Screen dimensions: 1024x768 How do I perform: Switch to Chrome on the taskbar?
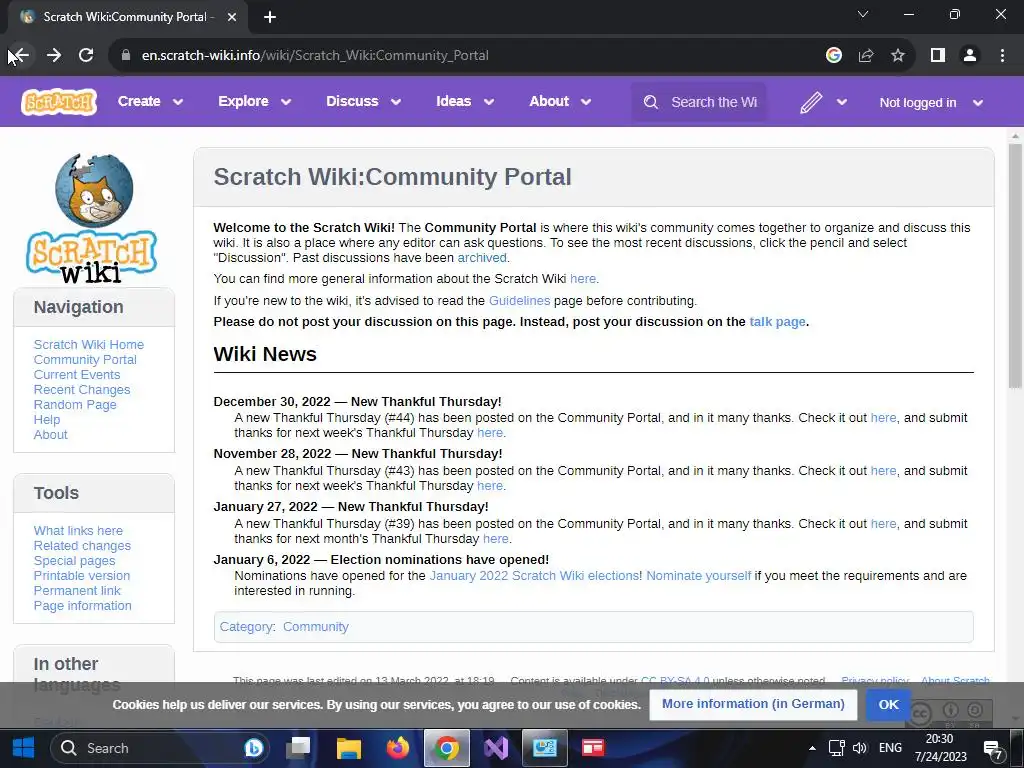(447, 748)
